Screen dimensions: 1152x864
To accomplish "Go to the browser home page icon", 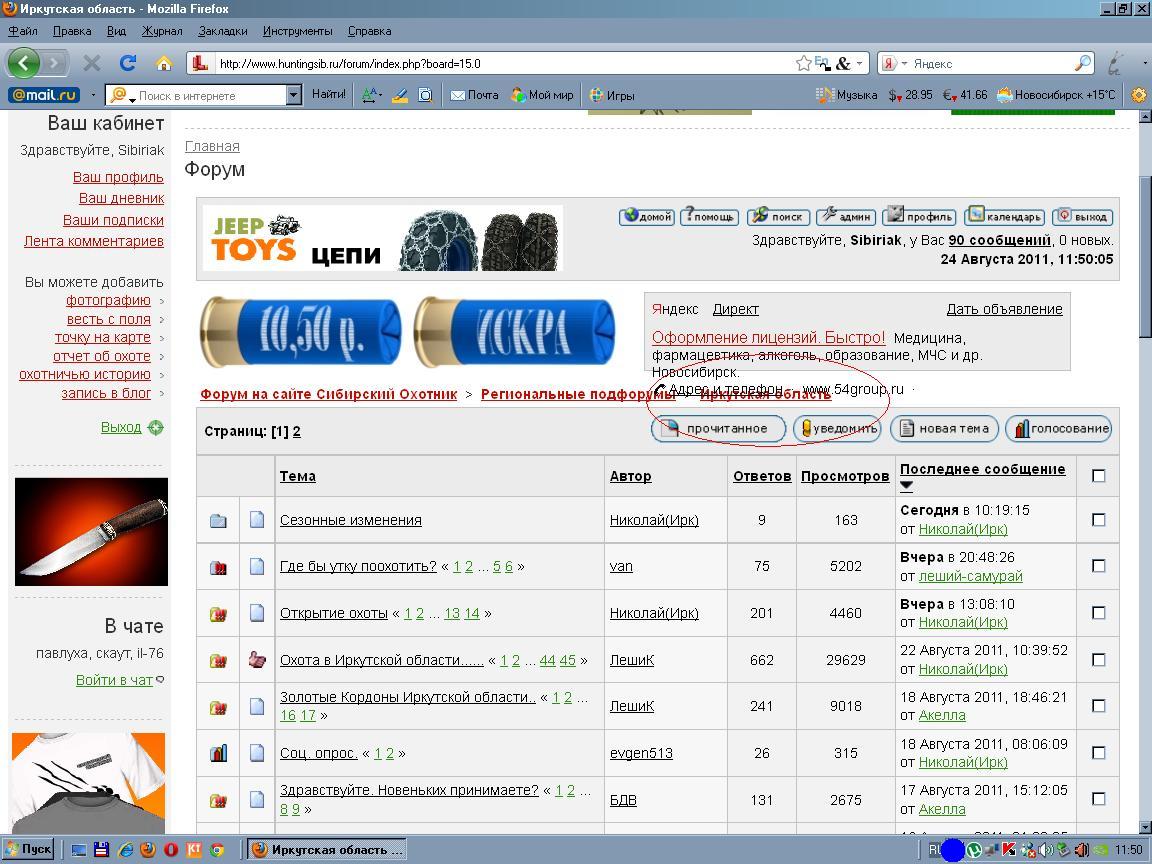I will 163,63.
